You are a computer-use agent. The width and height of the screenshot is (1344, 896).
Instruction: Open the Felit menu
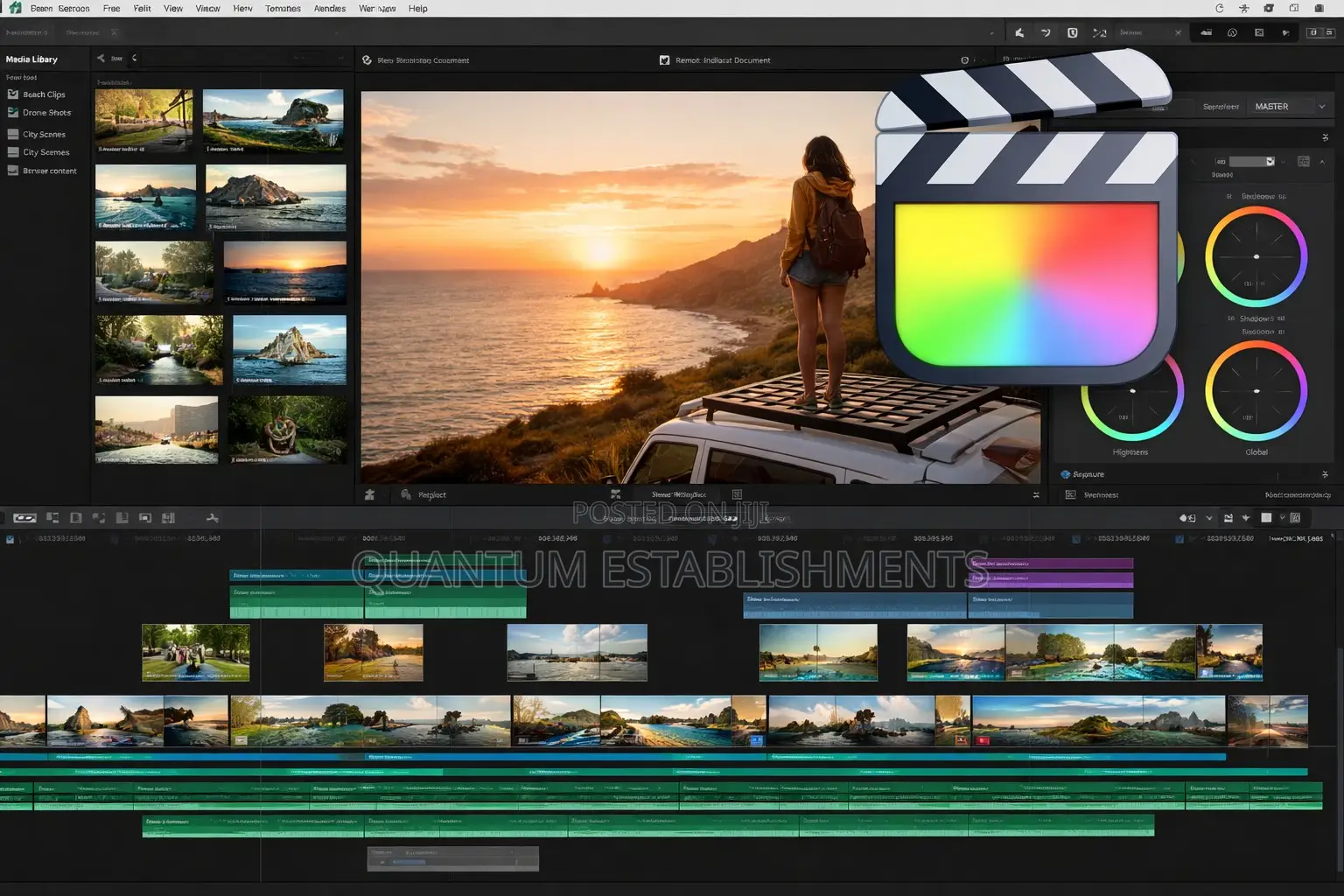[142, 9]
